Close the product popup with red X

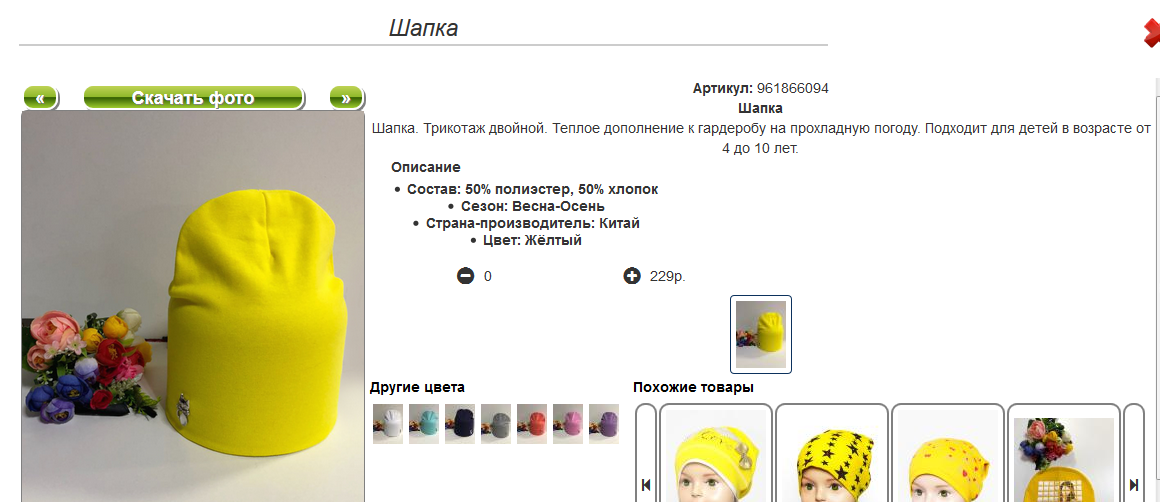[x=1151, y=33]
